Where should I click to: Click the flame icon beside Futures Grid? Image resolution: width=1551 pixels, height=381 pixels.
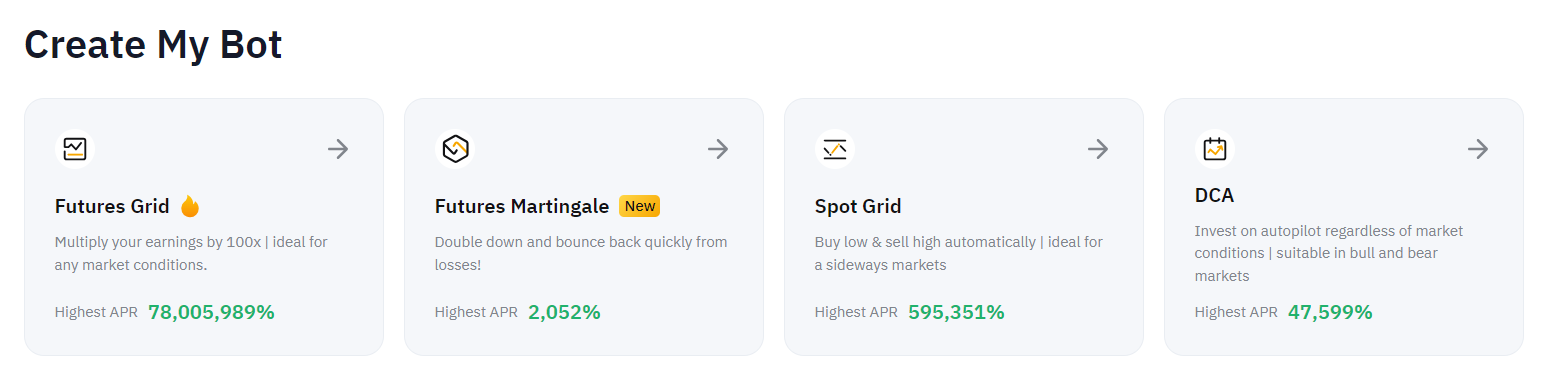[190, 206]
